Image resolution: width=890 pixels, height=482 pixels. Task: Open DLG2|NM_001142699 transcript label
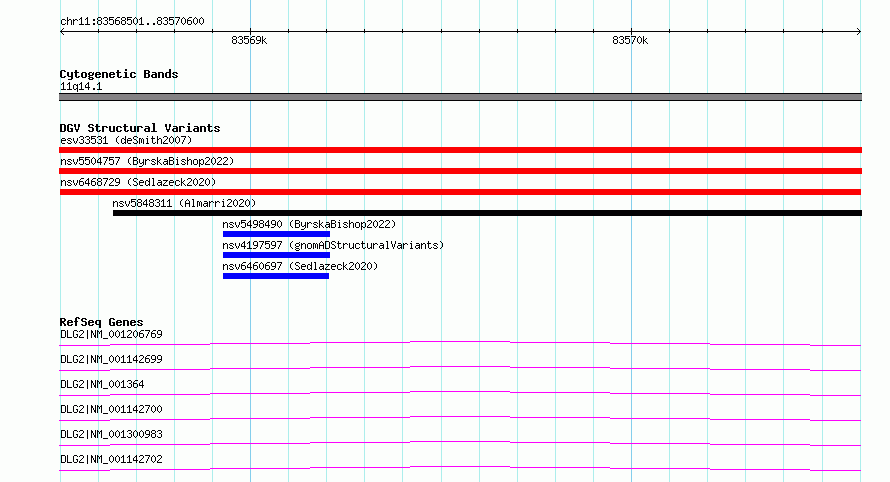pos(111,359)
